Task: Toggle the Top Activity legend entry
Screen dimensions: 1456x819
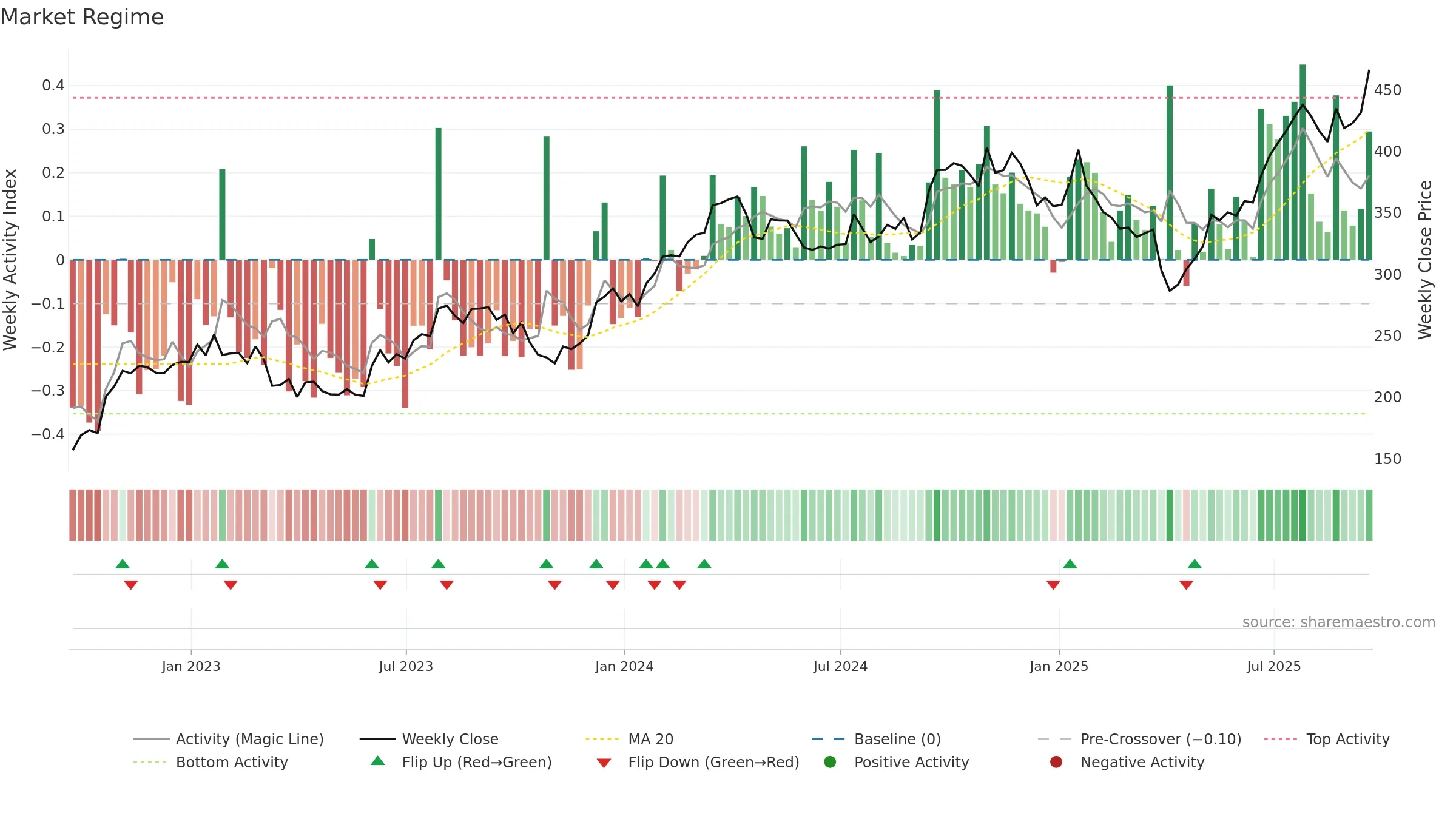Action: click(x=1327, y=739)
